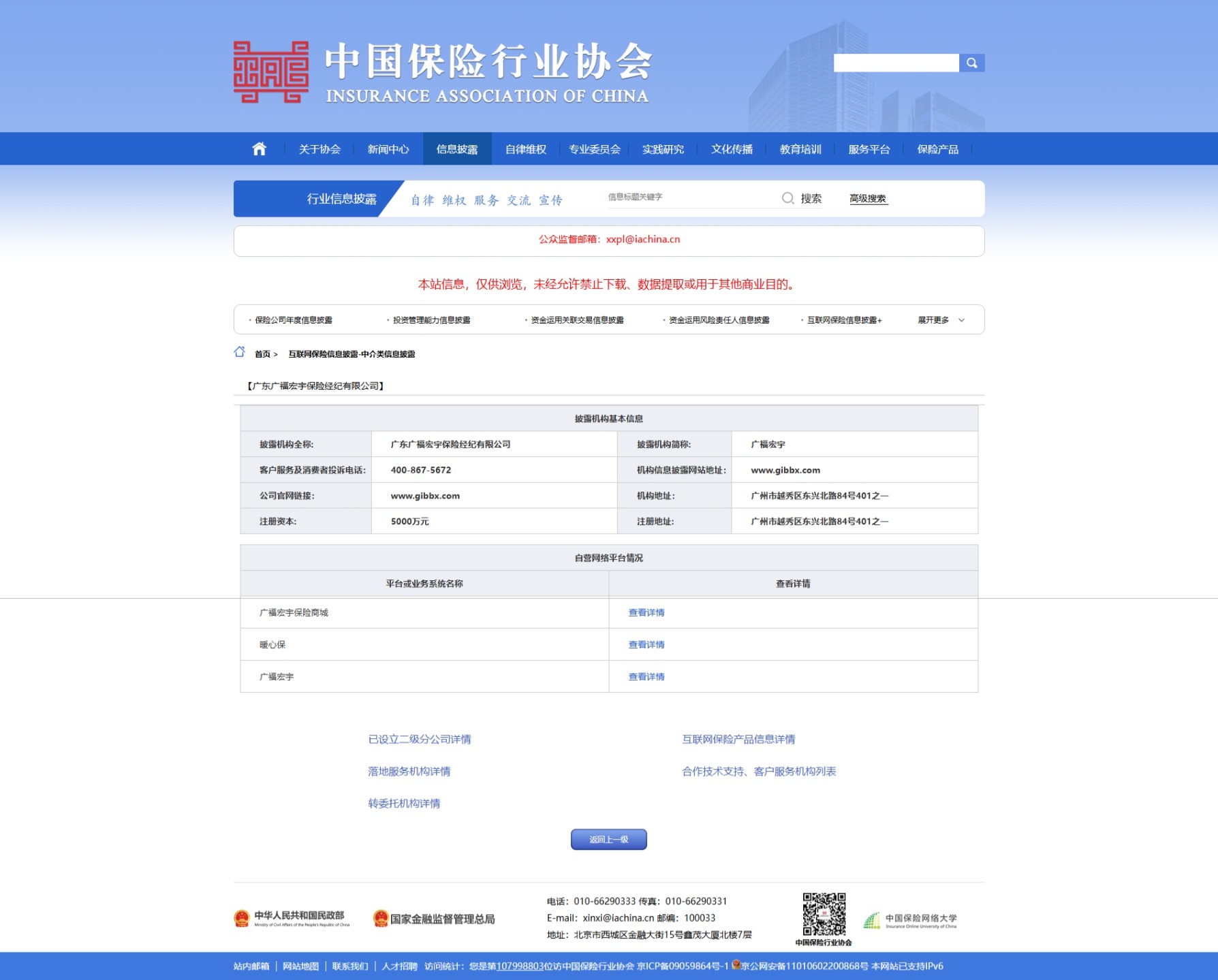The width and height of the screenshot is (1218, 980).
Task: Expand the 展开更多 category list
Action: (941, 320)
